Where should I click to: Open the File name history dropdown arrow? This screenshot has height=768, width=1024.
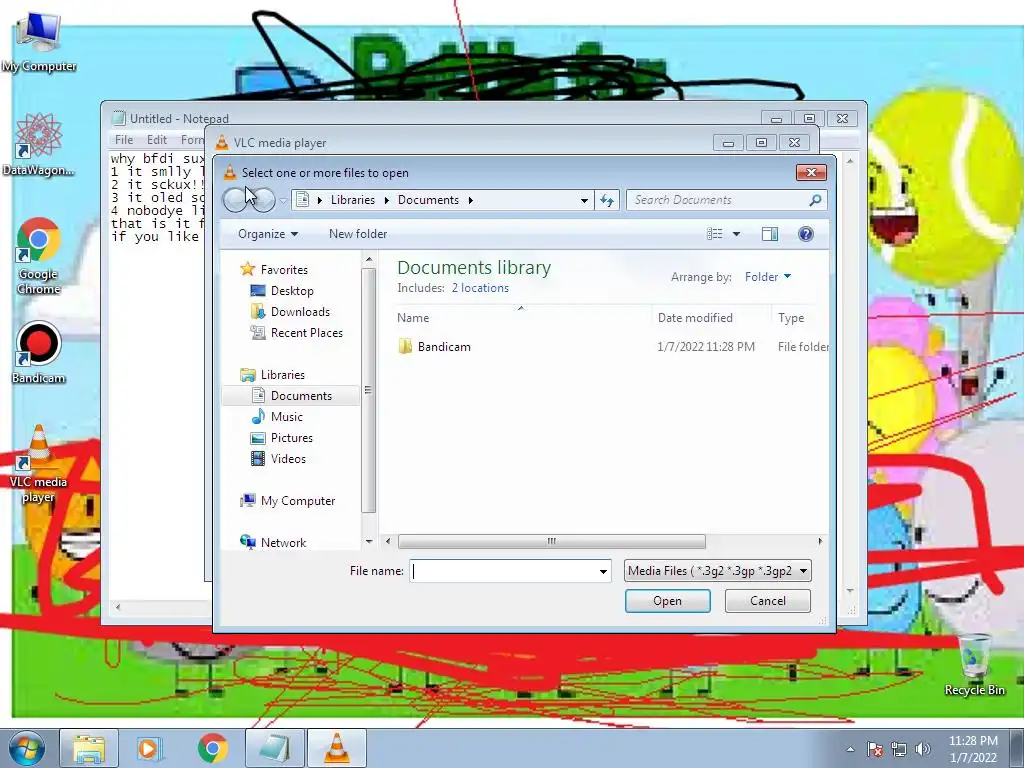coord(603,571)
